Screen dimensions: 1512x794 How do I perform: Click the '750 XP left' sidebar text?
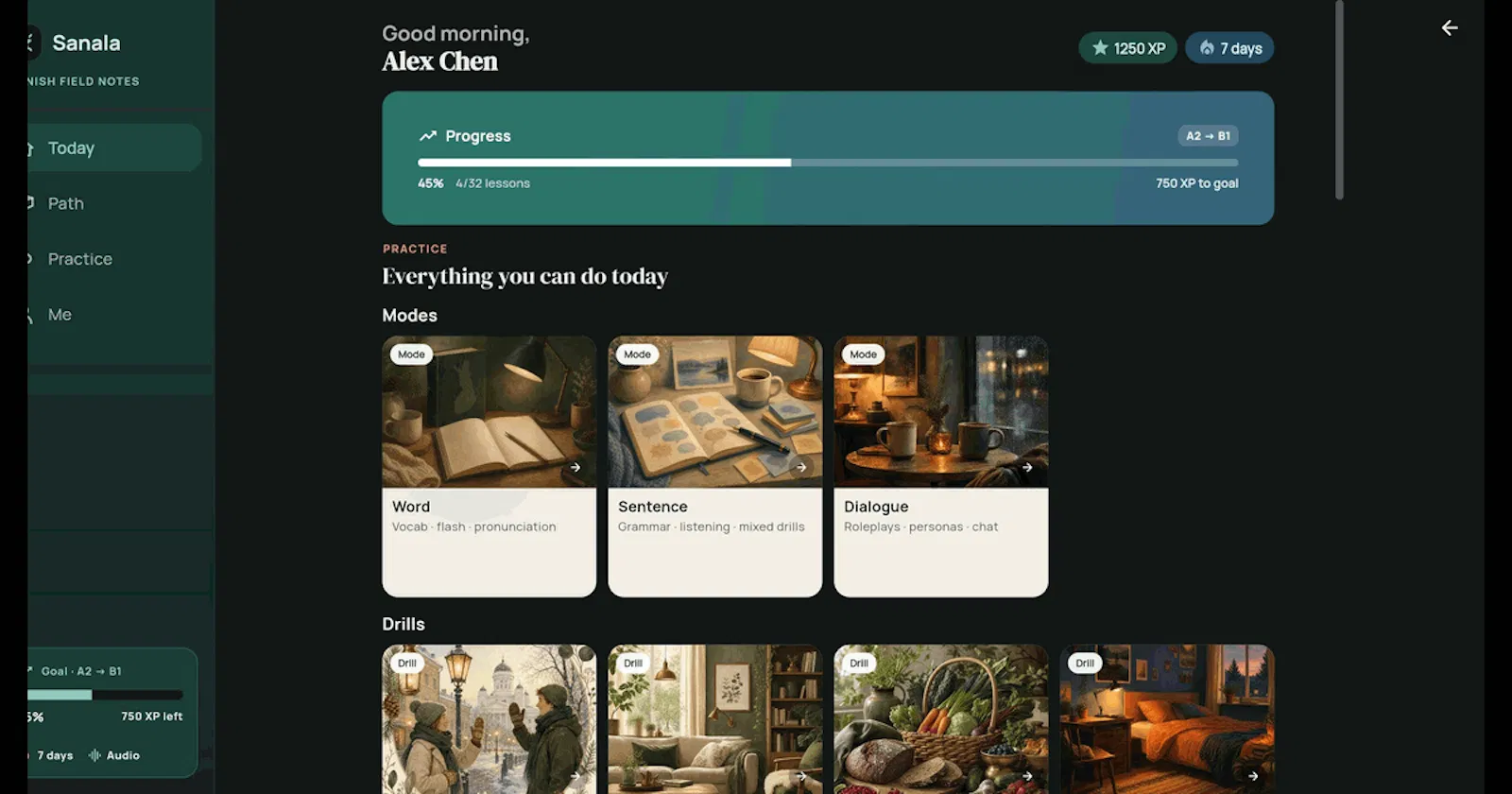151,716
